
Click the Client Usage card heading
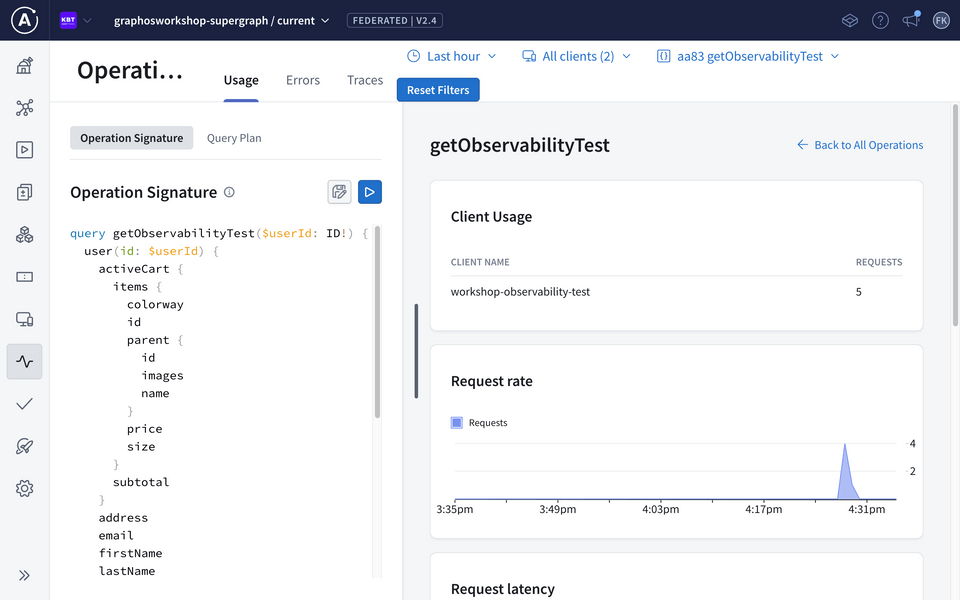tap(492, 217)
